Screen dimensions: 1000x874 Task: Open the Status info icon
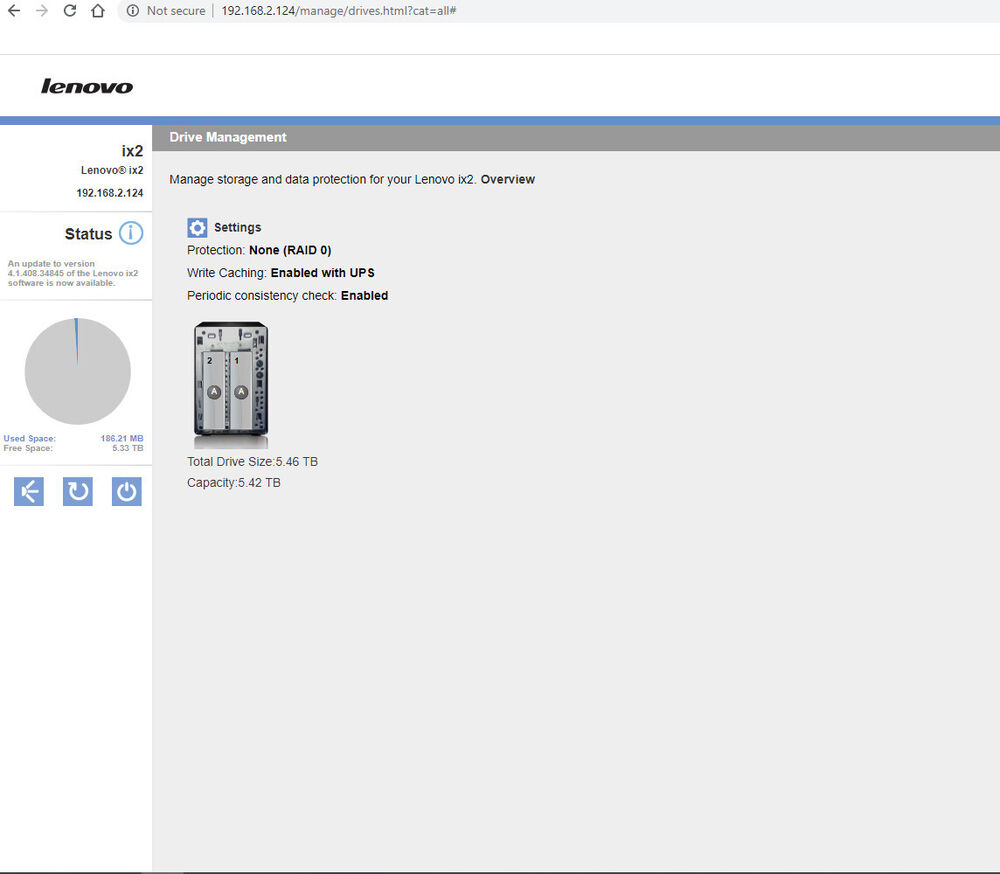click(x=131, y=233)
